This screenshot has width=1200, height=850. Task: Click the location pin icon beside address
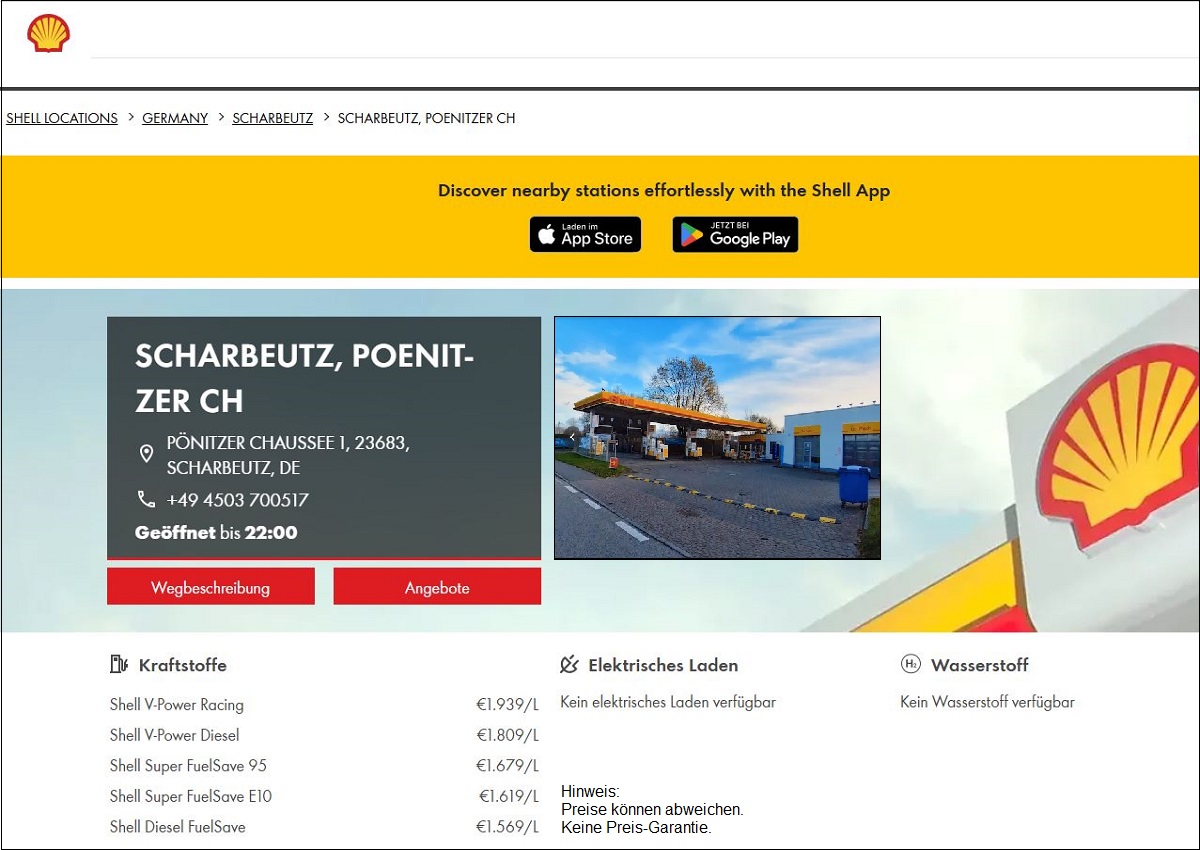pos(146,455)
